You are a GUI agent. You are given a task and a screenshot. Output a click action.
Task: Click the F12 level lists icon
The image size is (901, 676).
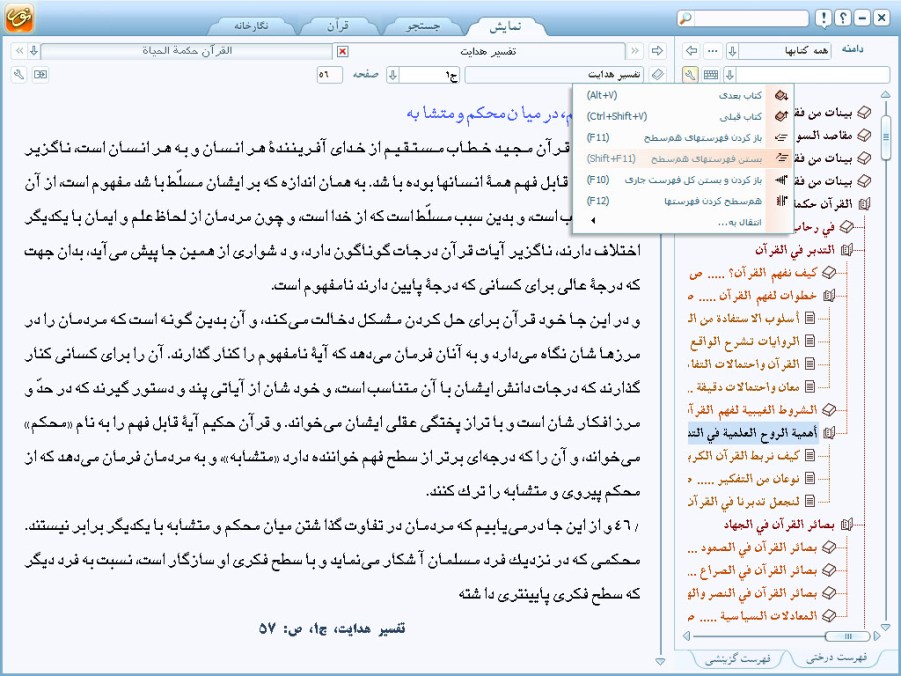781,201
